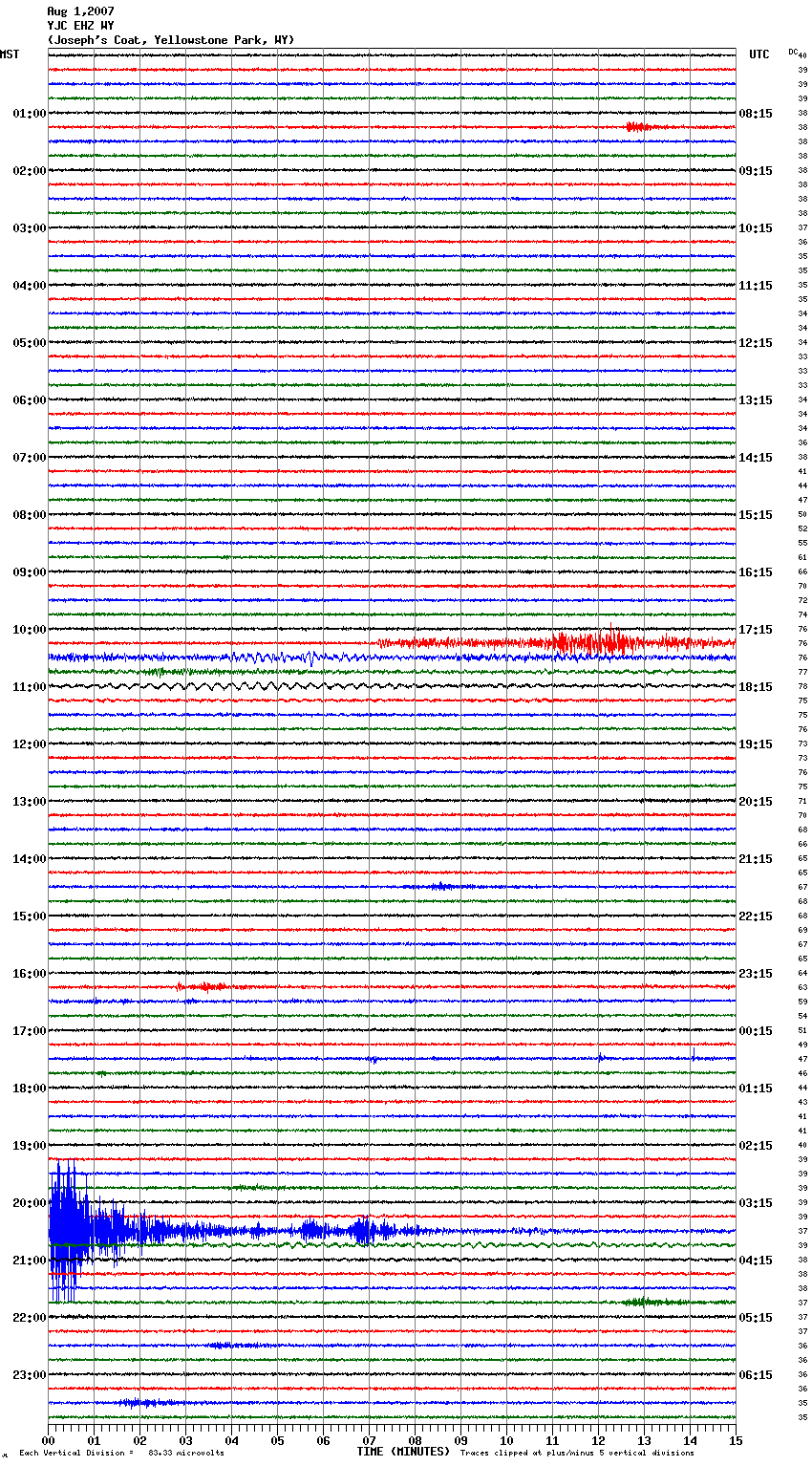Viewport: 812px width, 1466px height.
Task: Select the 07:00 MST time label
Action: (x=30, y=458)
